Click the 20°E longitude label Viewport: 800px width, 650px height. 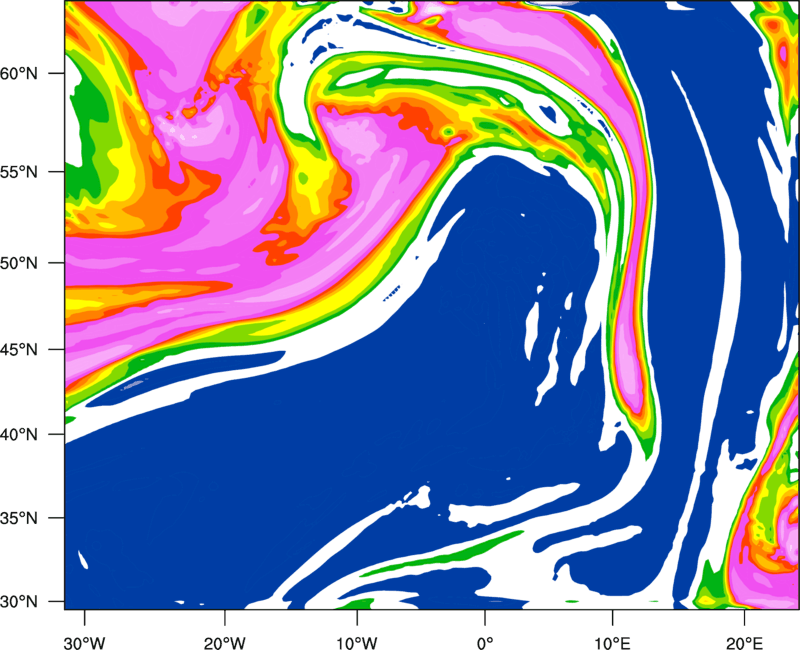click(x=744, y=643)
